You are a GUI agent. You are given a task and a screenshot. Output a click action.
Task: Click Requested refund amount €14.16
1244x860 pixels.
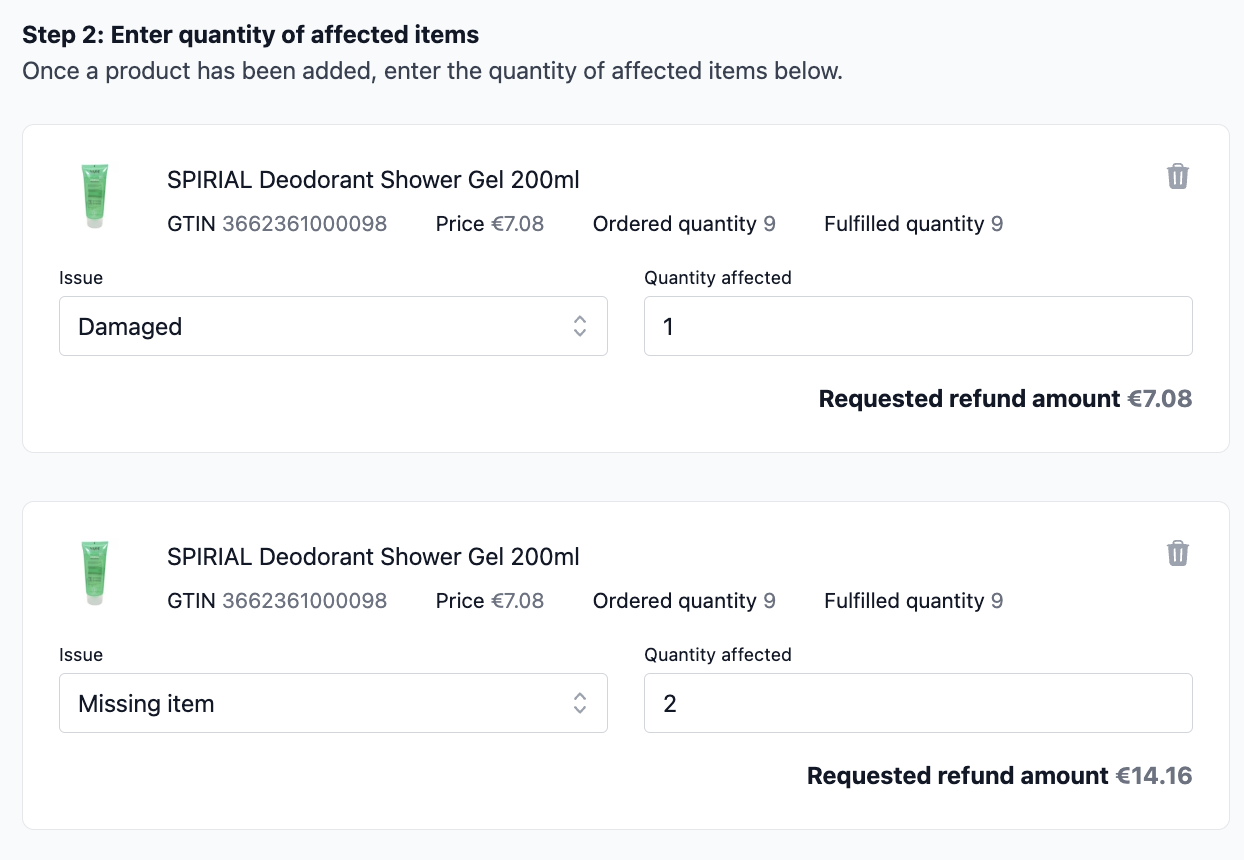point(999,776)
